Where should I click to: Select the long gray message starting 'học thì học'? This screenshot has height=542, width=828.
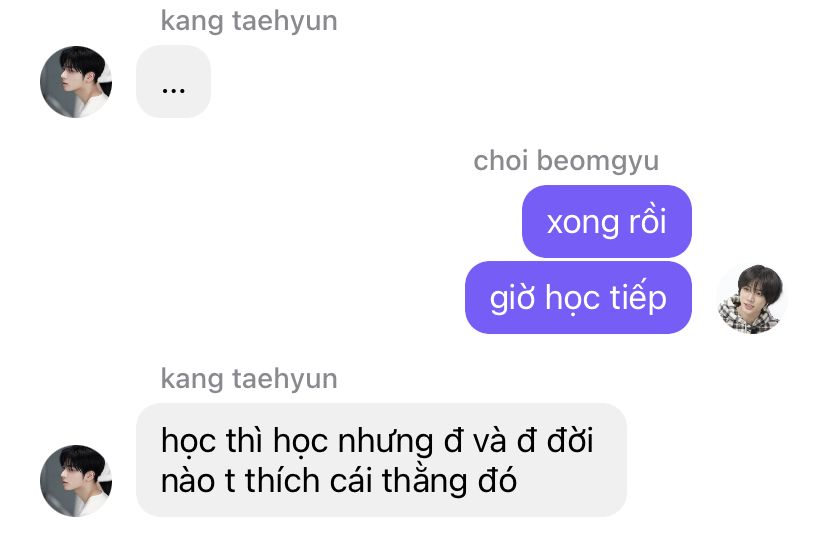click(x=381, y=460)
